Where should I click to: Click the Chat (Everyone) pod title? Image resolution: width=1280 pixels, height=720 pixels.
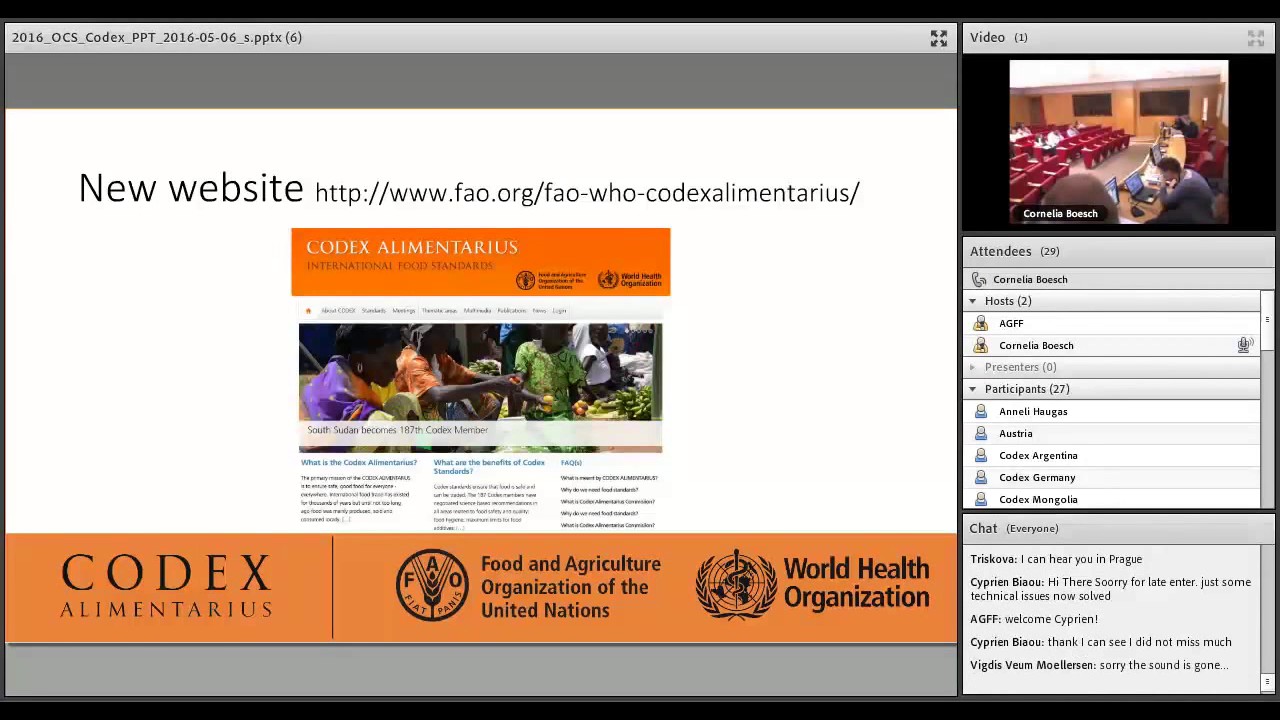coord(1014,528)
